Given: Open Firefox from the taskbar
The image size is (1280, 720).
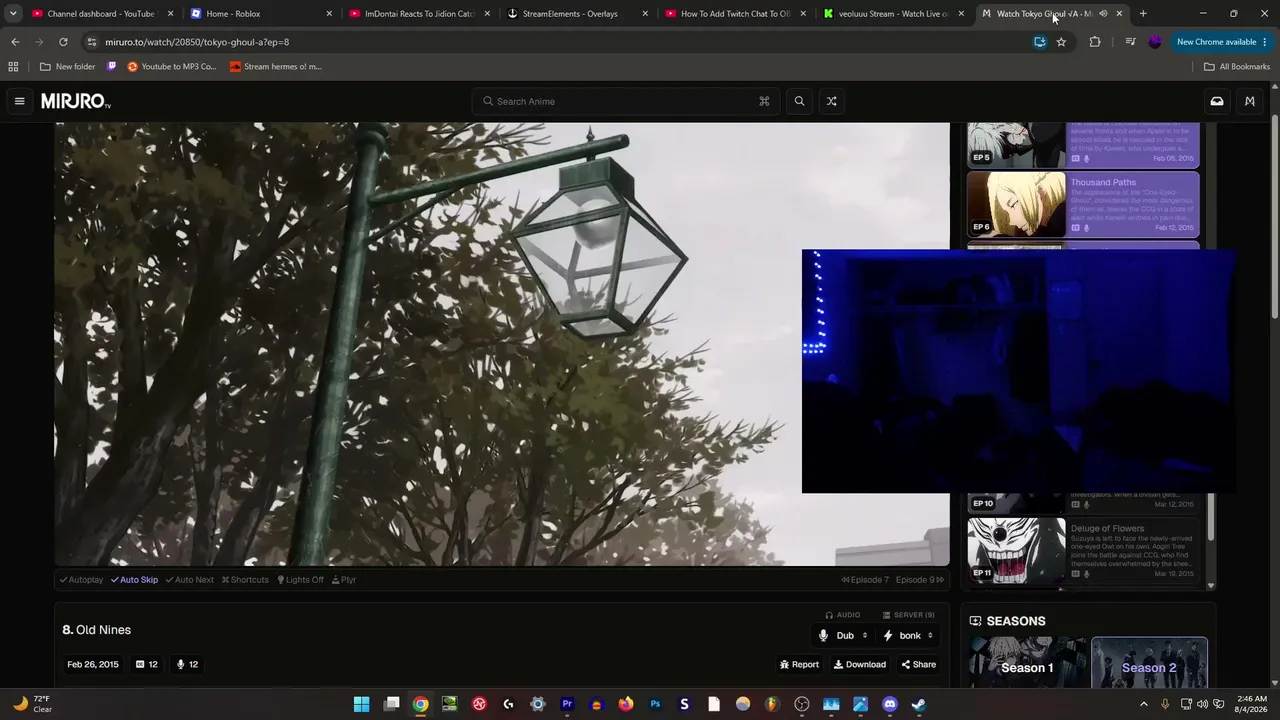Looking at the screenshot, I should click(626, 704).
